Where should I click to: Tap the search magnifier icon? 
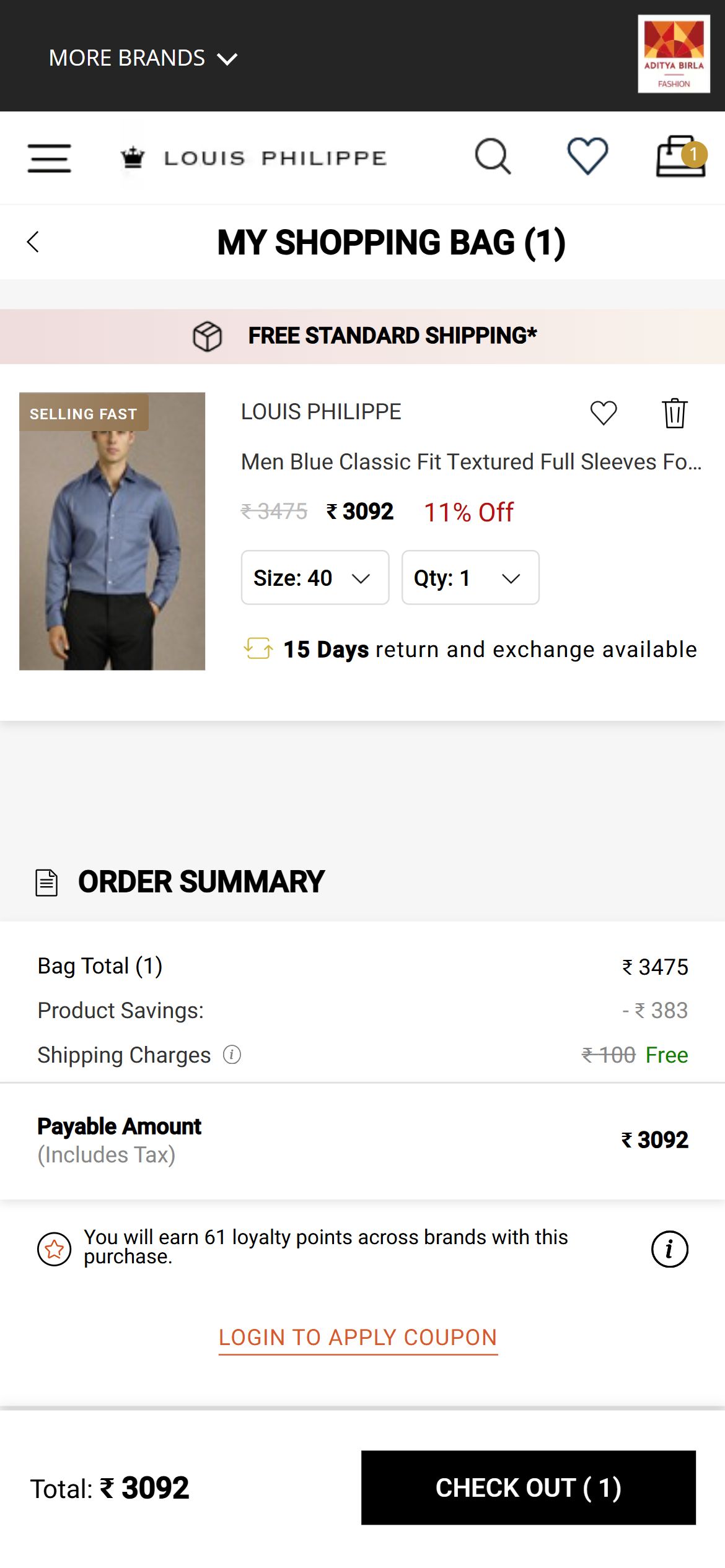pos(493,156)
